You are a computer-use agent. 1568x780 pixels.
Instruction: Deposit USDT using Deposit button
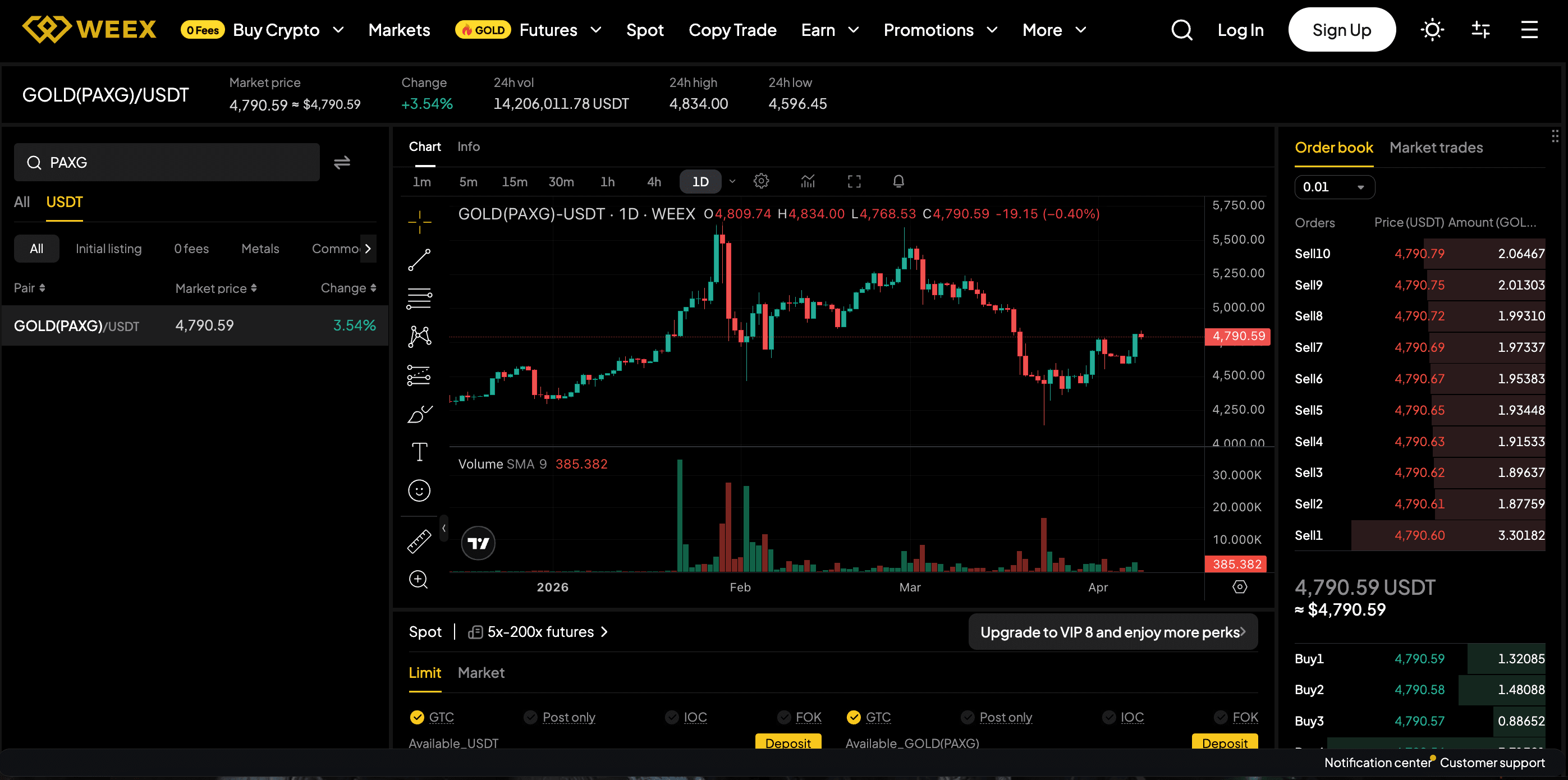tap(788, 742)
